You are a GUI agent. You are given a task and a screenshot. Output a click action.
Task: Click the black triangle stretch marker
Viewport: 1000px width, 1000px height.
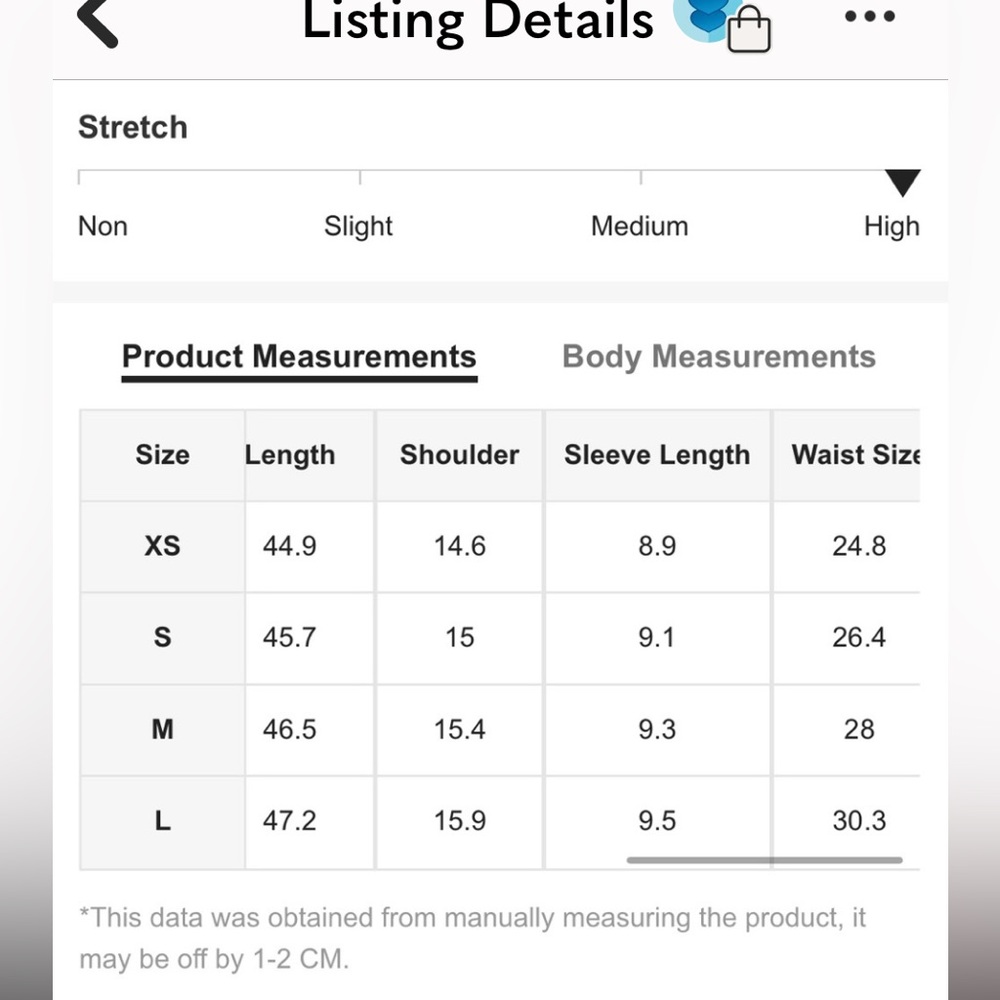(x=902, y=183)
